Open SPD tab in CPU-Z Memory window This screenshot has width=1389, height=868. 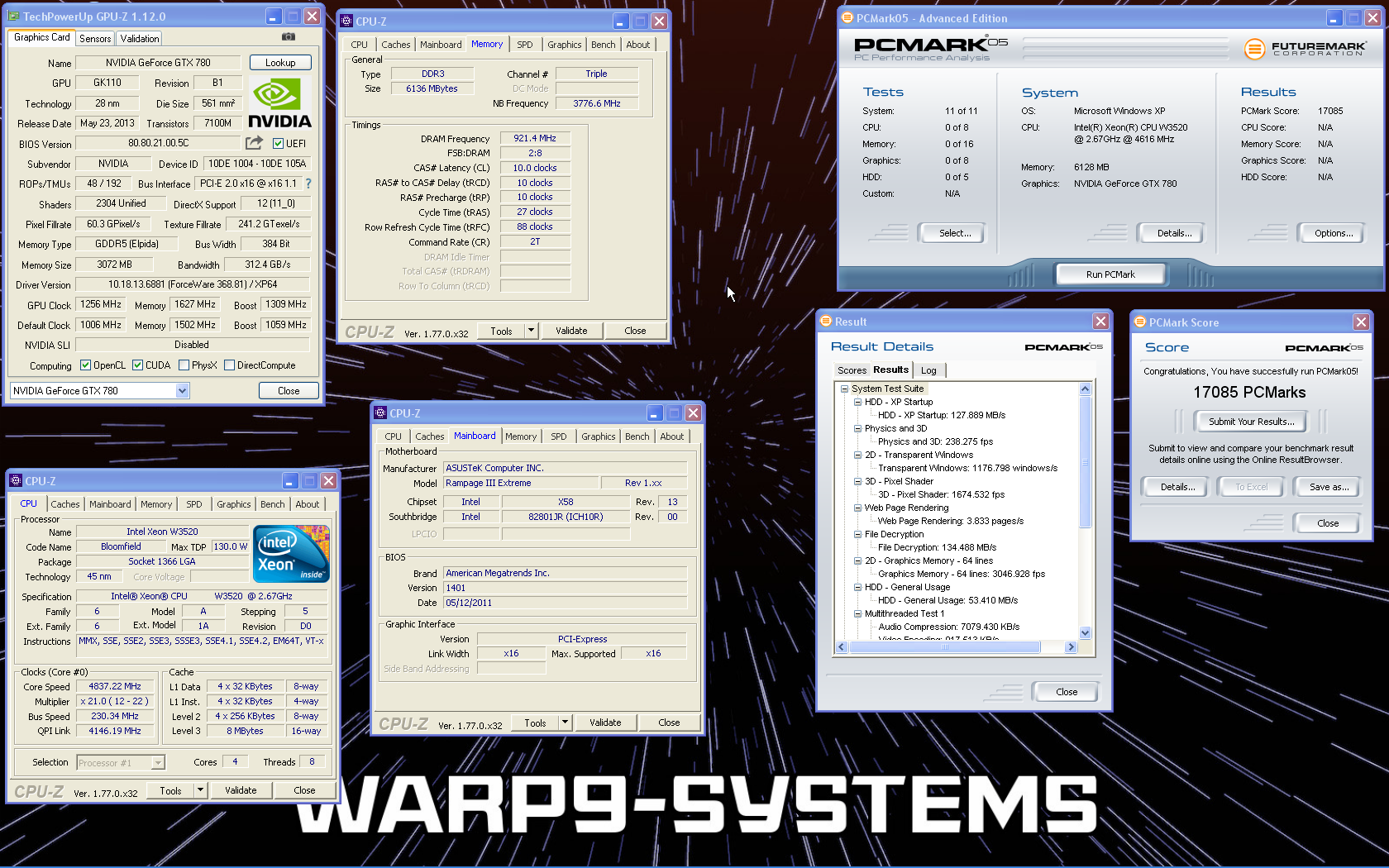pyautogui.click(x=525, y=45)
